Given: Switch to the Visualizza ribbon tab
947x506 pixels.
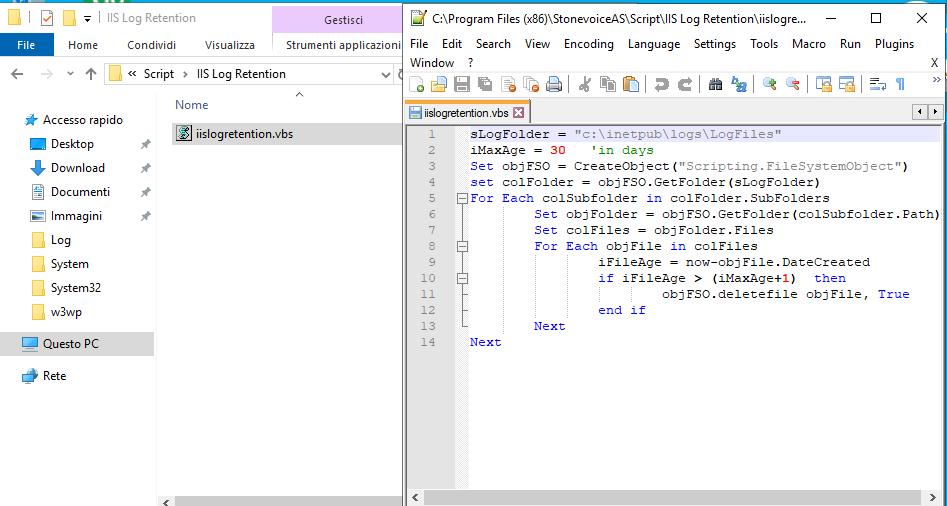Looking at the screenshot, I should coord(230,45).
